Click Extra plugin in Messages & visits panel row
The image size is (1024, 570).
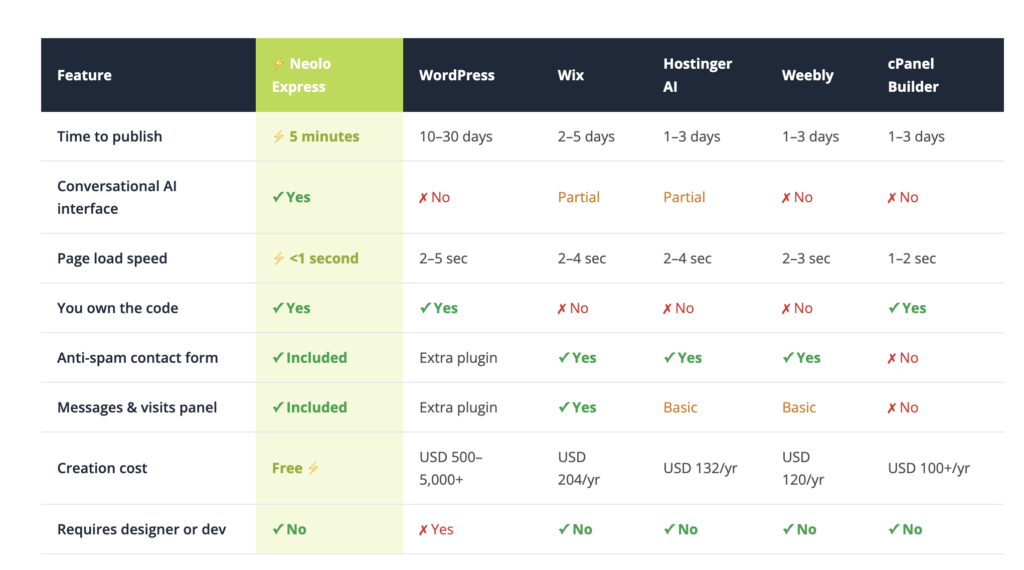[458, 408]
